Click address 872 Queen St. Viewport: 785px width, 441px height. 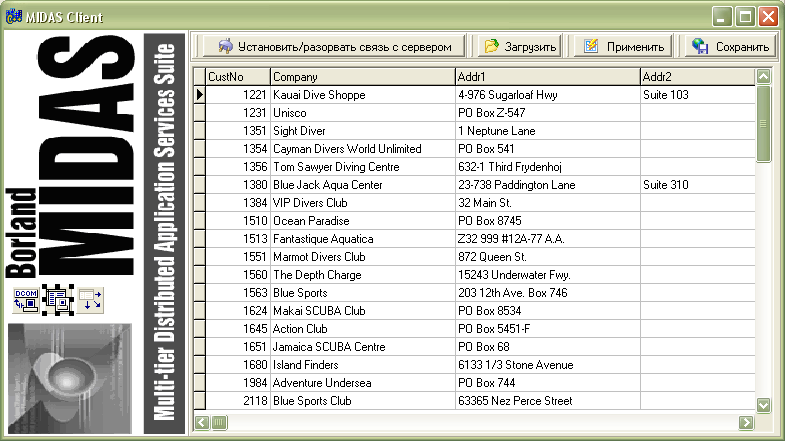(548, 257)
